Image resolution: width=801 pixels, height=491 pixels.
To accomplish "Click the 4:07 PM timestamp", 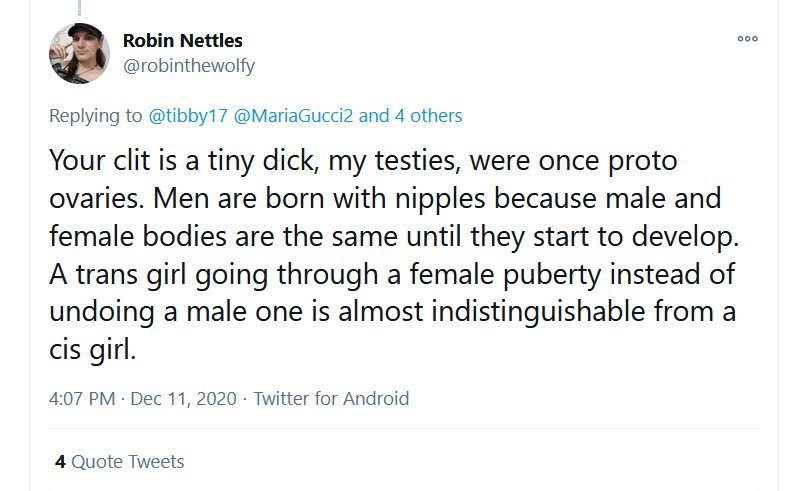I will [82, 399].
